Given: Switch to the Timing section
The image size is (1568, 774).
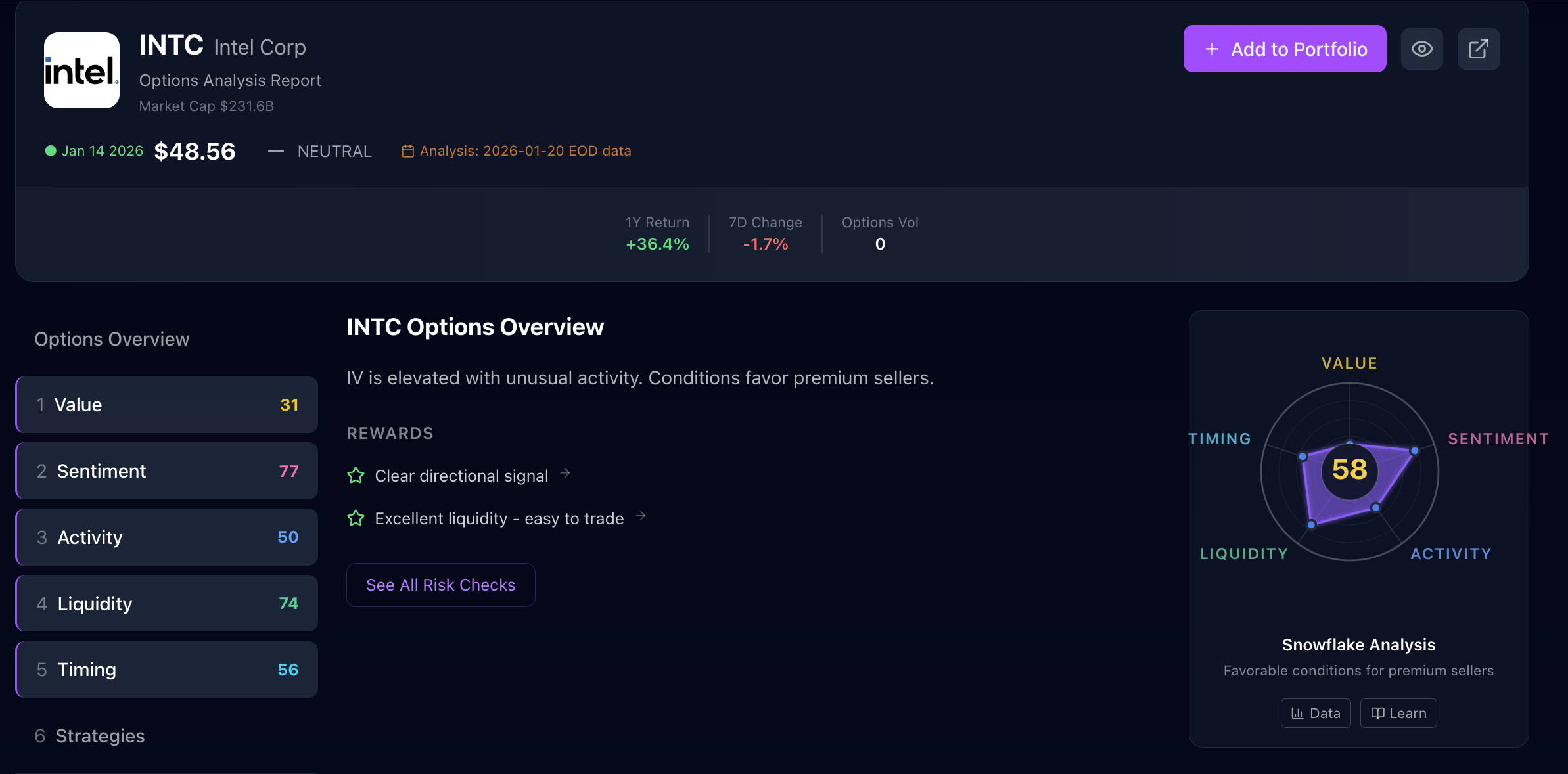Looking at the screenshot, I should tap(167, 670).
